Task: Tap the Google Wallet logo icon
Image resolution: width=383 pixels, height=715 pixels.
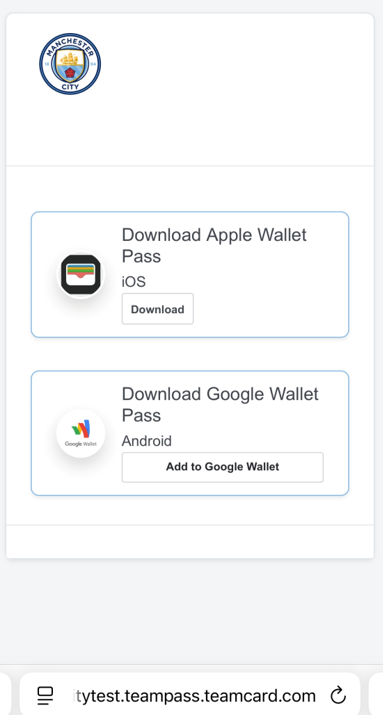Action: (x=81, y=433)
